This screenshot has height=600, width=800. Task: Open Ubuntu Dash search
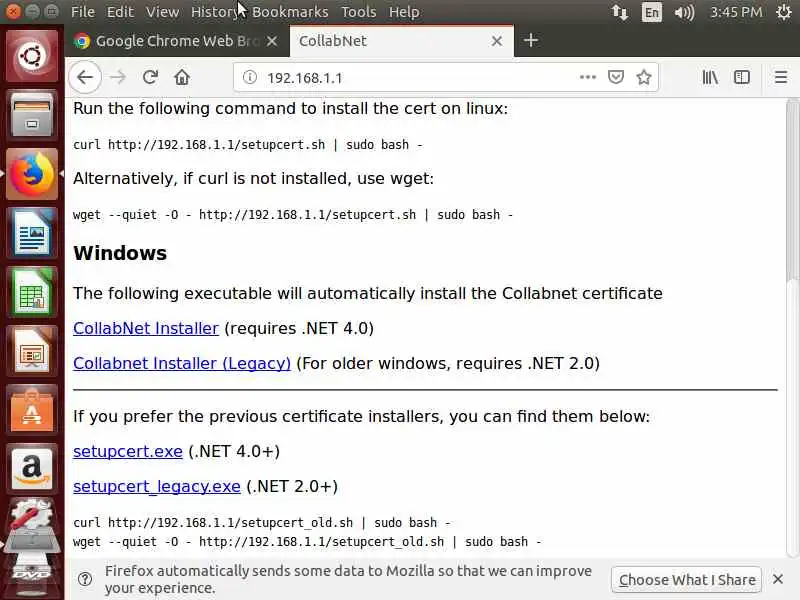click(x=32, y=56)
